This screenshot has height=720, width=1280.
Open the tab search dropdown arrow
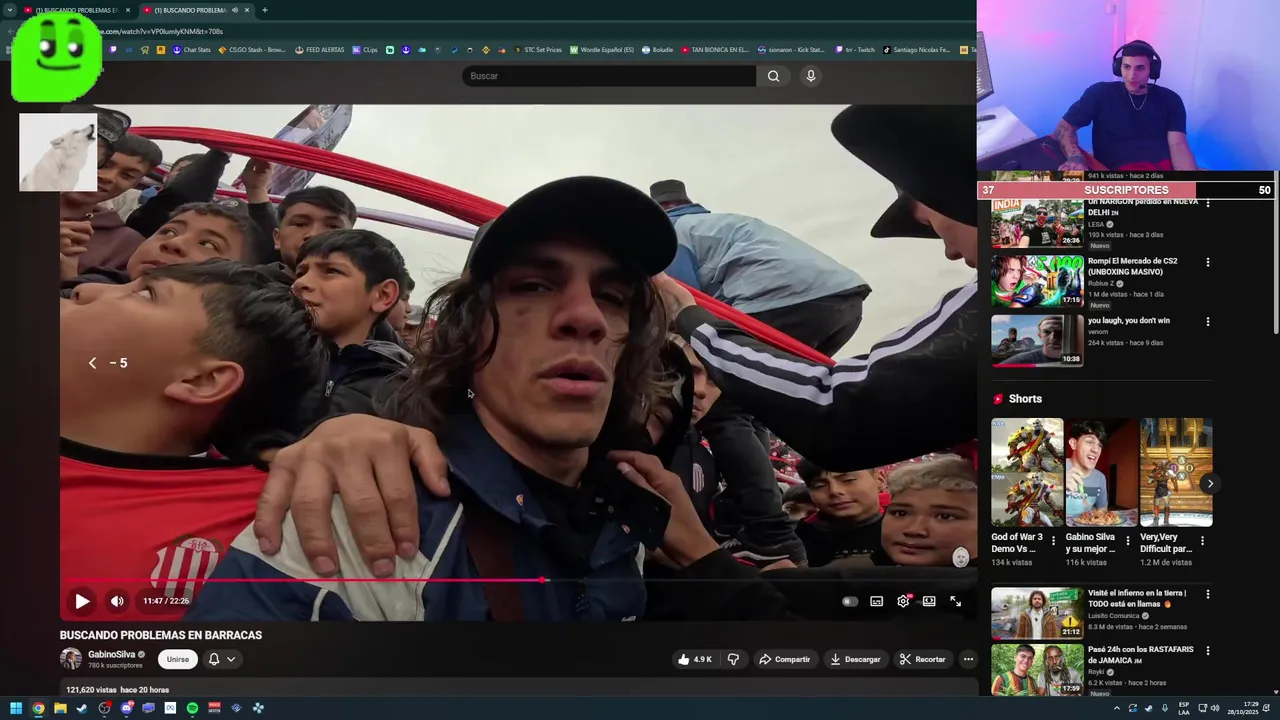click(x=9, y=10)
